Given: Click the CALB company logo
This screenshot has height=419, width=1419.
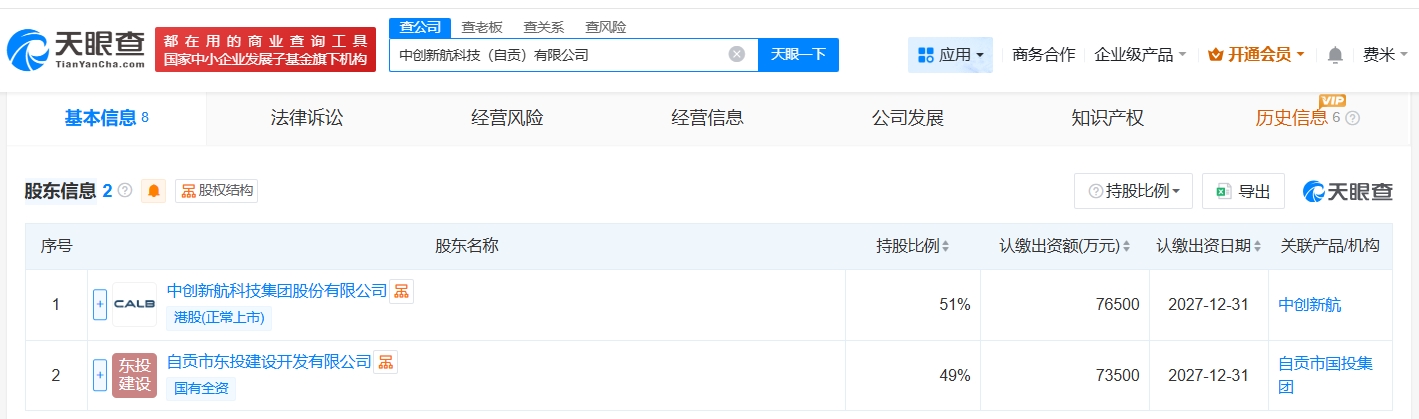Looking at the screenshot, I should point(134,304).
